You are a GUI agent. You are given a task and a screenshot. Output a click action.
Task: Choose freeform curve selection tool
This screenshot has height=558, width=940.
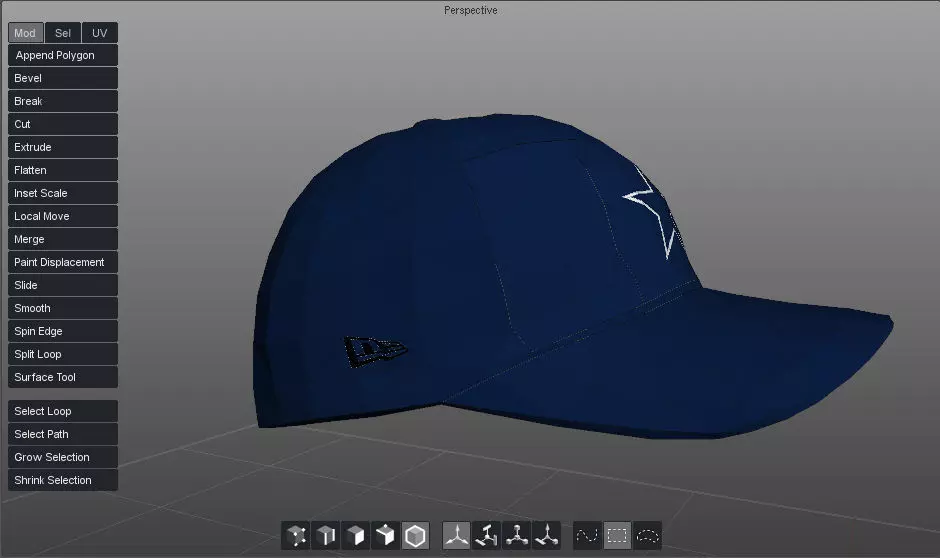click(x=587, y=535)
